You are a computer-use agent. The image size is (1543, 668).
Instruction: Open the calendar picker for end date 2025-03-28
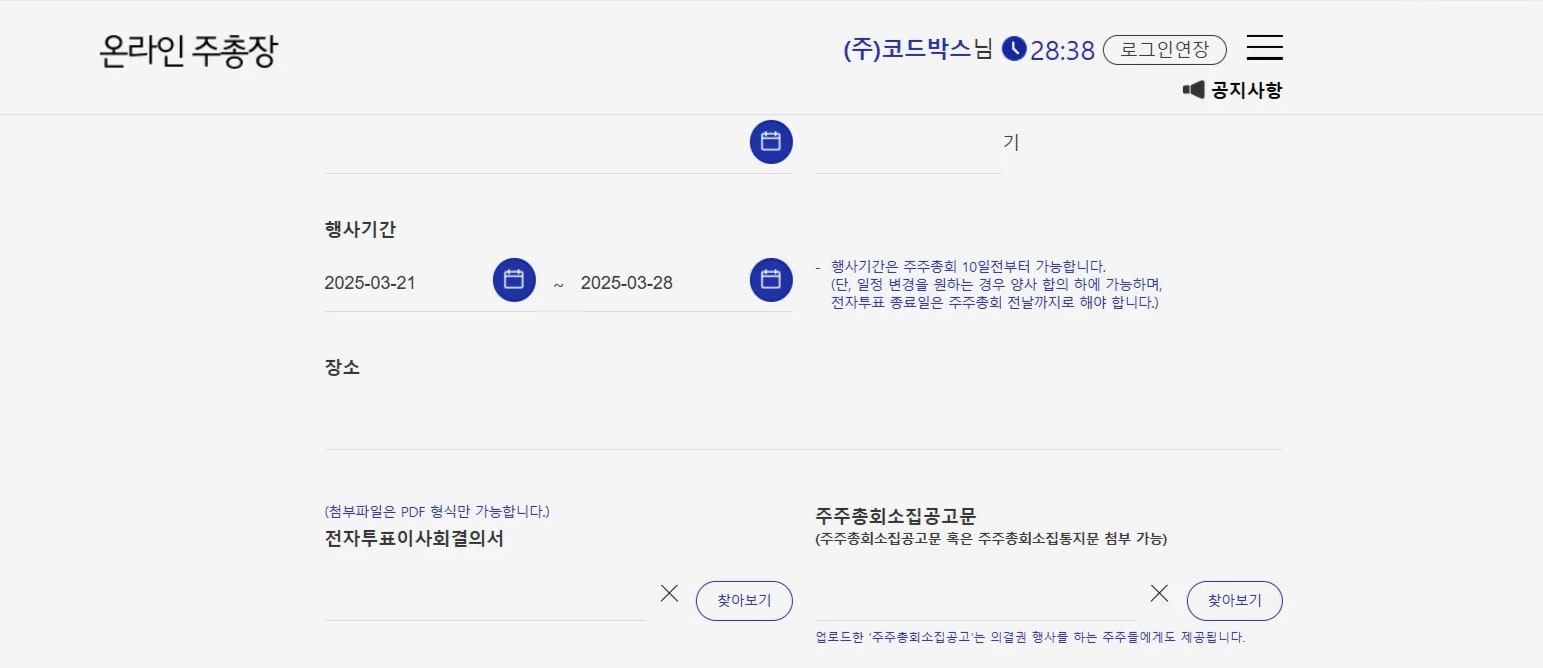click(x=770, y=280)
